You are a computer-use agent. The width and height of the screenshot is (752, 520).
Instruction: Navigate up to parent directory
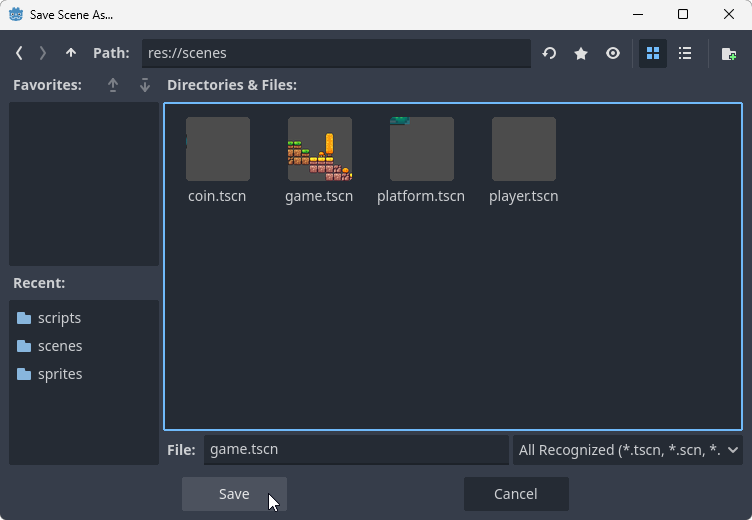click(x=70, y=53)
